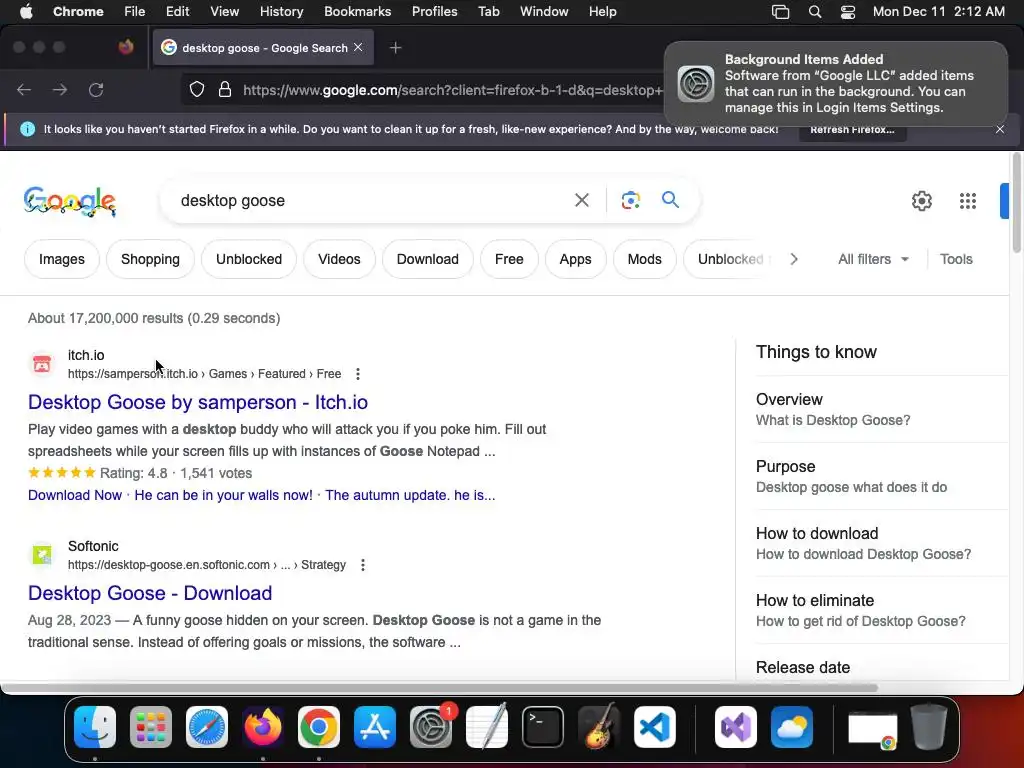This screenshot has height=768, width=1024.
Task: Click the pinned Firefox tab icon
Action: tap(126, 47)
